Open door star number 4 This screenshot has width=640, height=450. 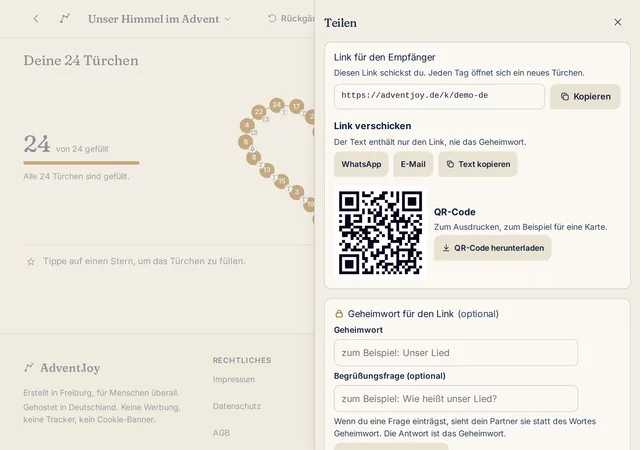pyautogui.click(x=247, y=125)
